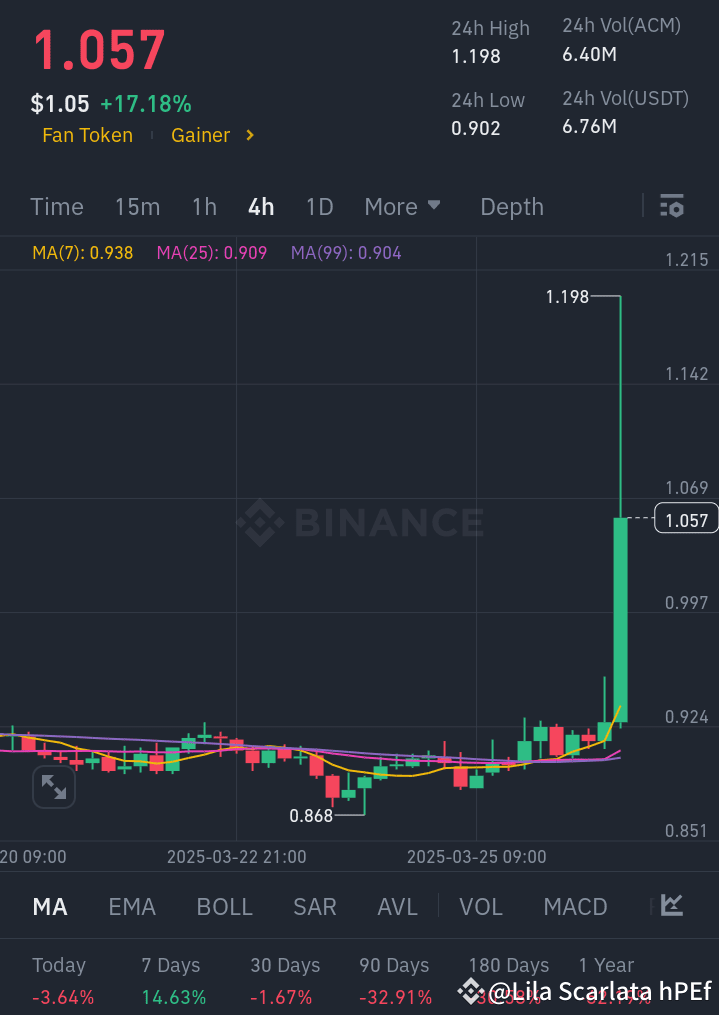The image size is (719, 1015).
Task: Select the 1D timeframe
Action: [319, 207]
